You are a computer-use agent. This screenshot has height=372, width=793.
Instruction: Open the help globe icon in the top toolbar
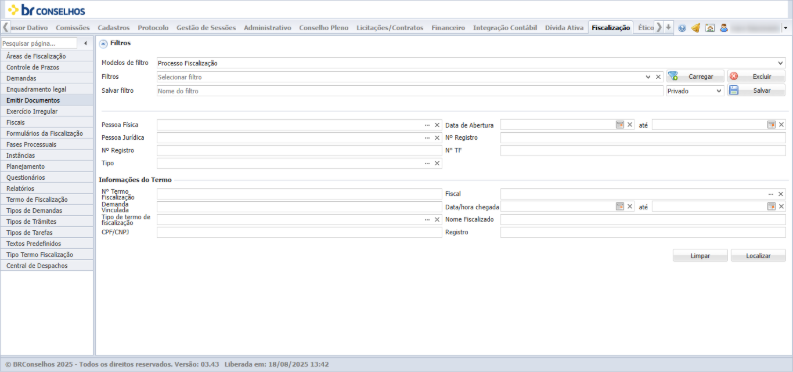682,28
